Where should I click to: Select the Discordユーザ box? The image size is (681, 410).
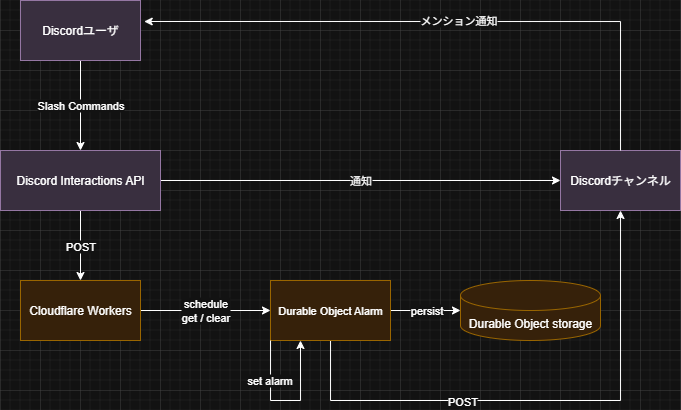coord(80,30)
